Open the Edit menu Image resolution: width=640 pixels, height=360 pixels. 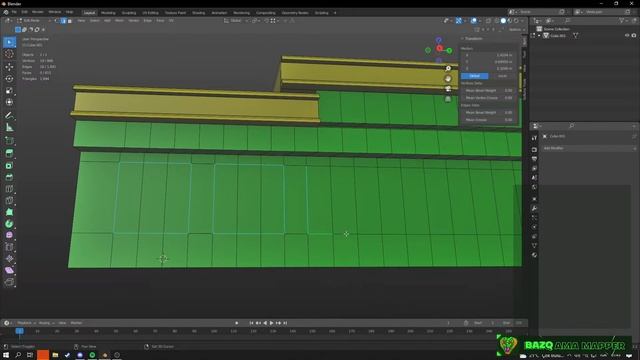tap(24, 12)
